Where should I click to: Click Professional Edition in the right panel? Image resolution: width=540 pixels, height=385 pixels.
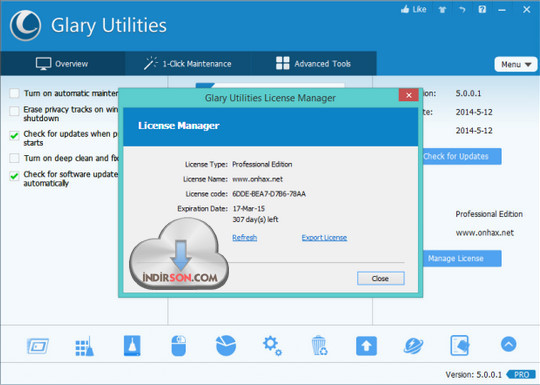point(489,214)
